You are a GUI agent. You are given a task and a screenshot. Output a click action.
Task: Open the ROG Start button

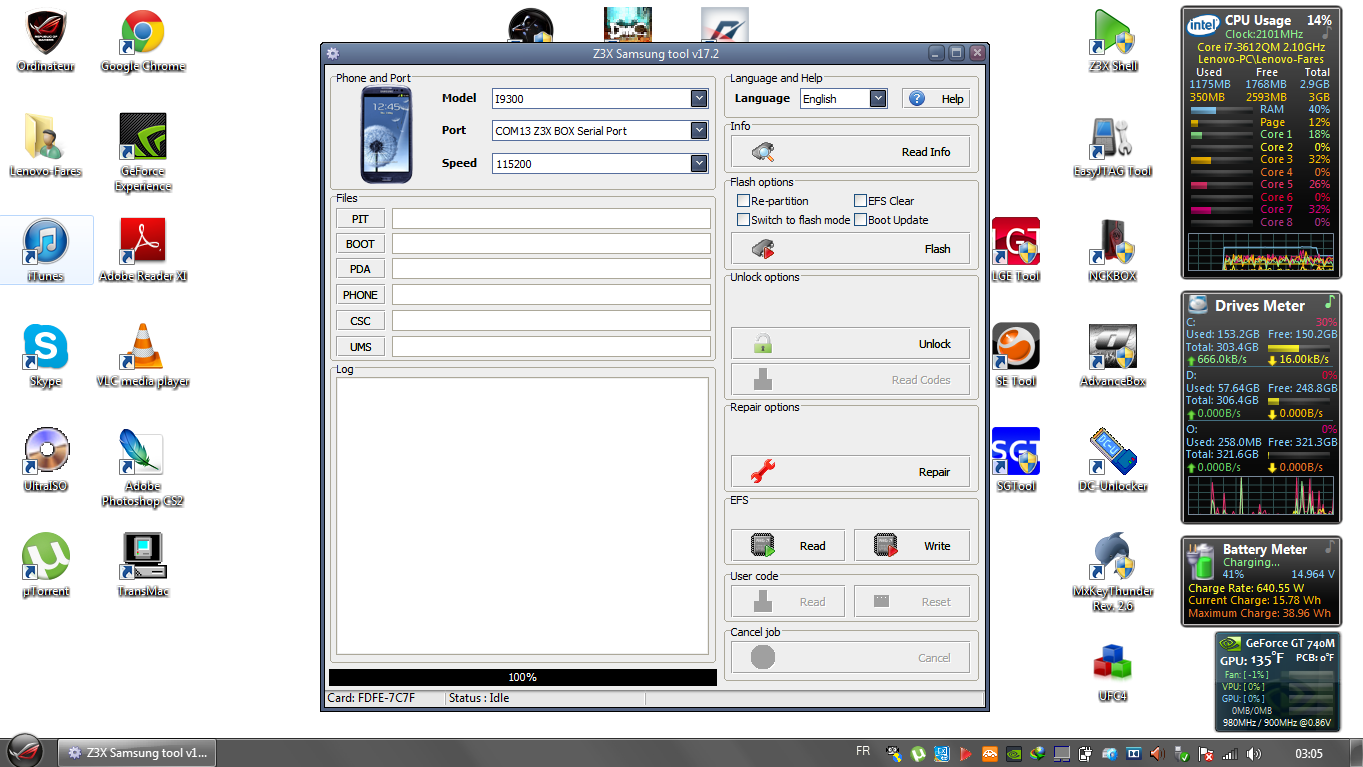(27, 752)
